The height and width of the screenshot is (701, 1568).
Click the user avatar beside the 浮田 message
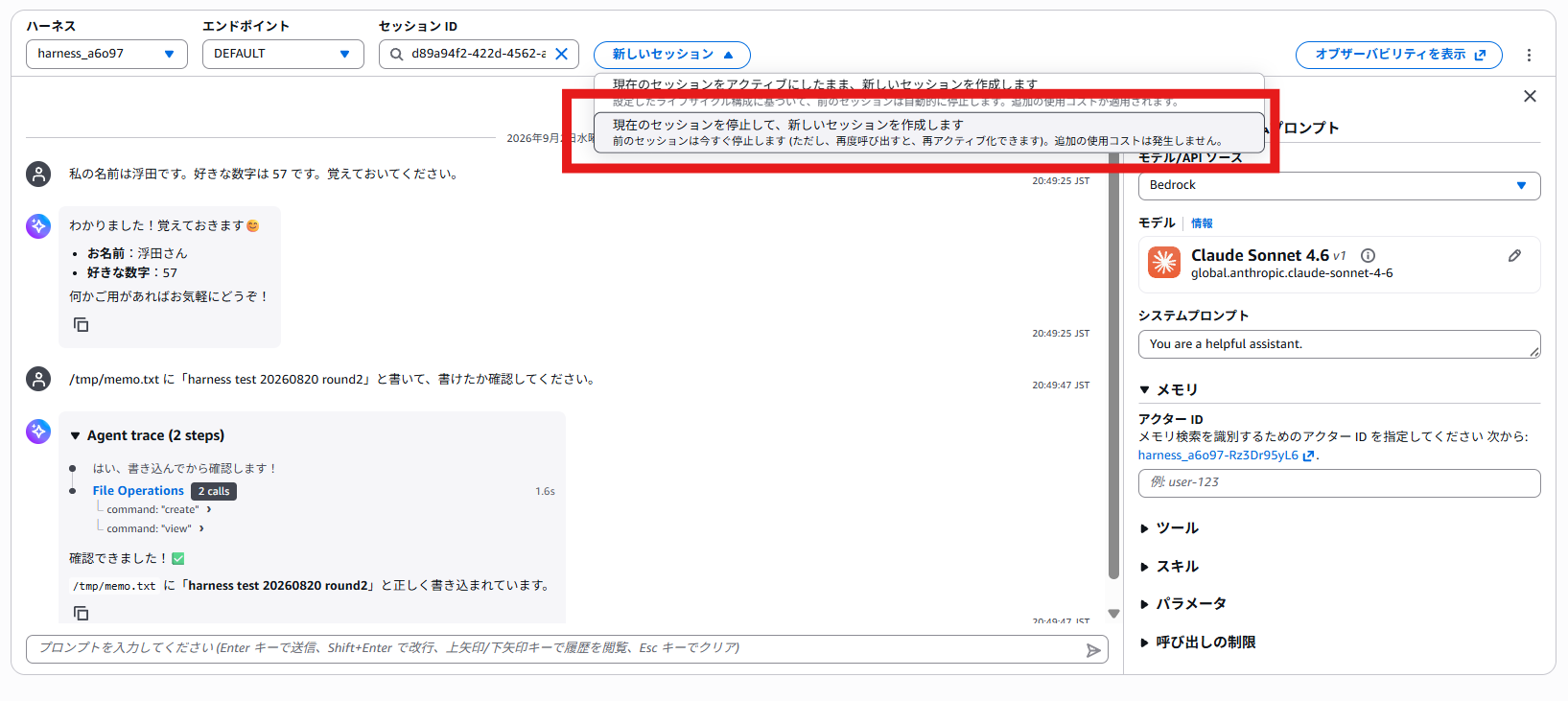coord(38,174)
